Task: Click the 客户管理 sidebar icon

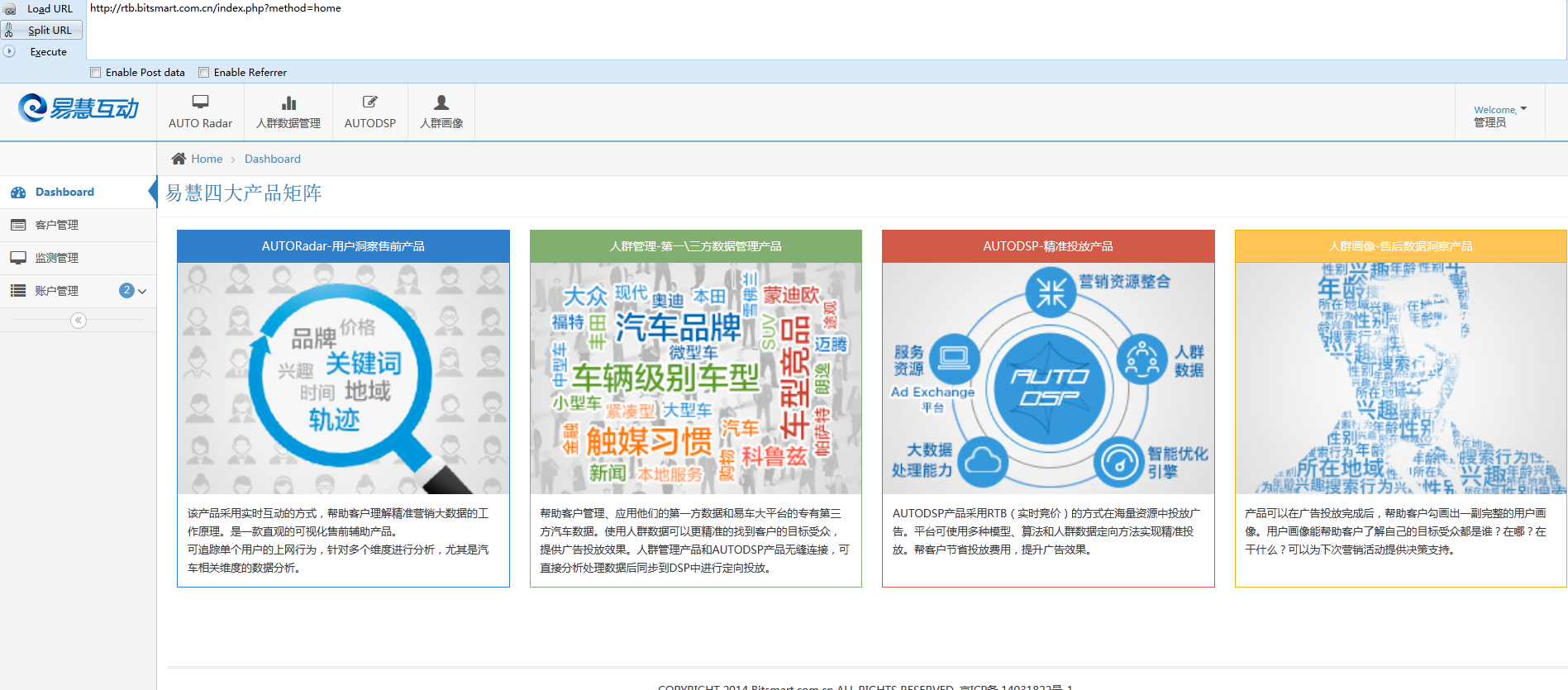Action: click(18, 225)
